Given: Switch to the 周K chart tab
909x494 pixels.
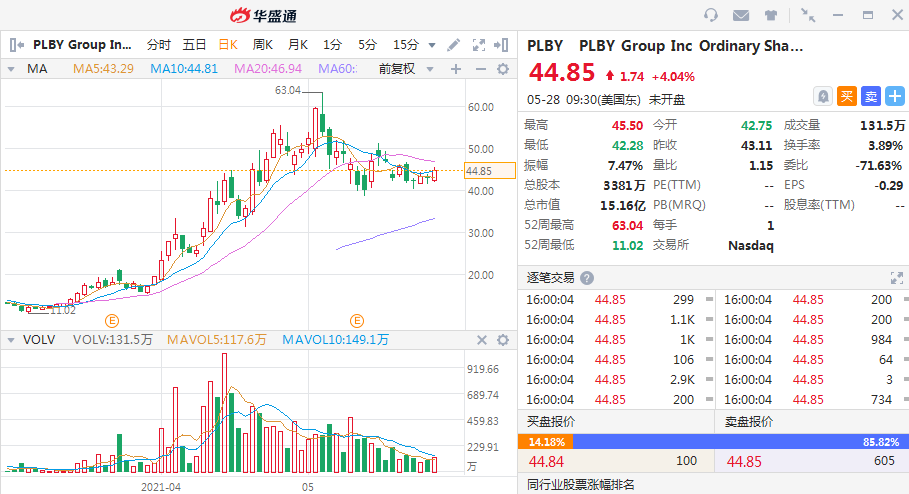Looking at the screenshot, I should click(263, 45).
